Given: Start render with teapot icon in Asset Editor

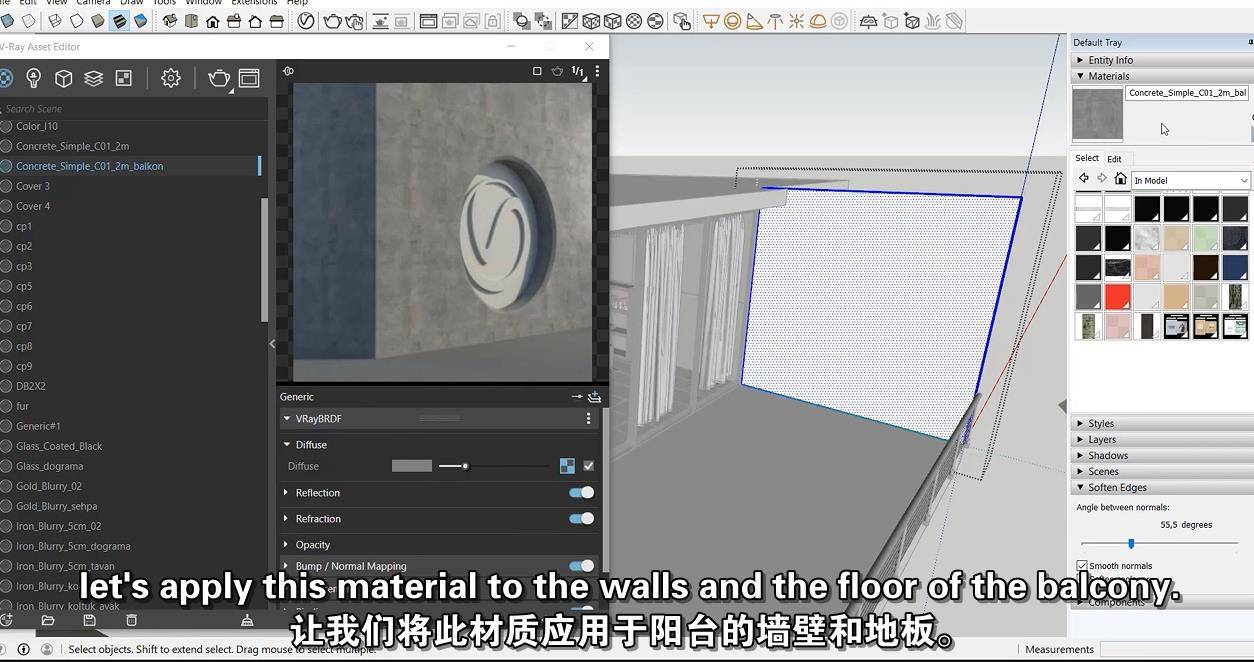Looking at the screenshot, I should [218, 78].
